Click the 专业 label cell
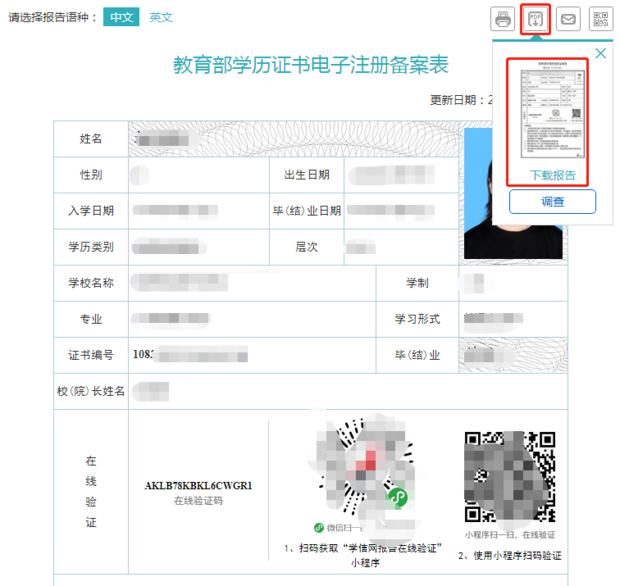 coord(91,319)
